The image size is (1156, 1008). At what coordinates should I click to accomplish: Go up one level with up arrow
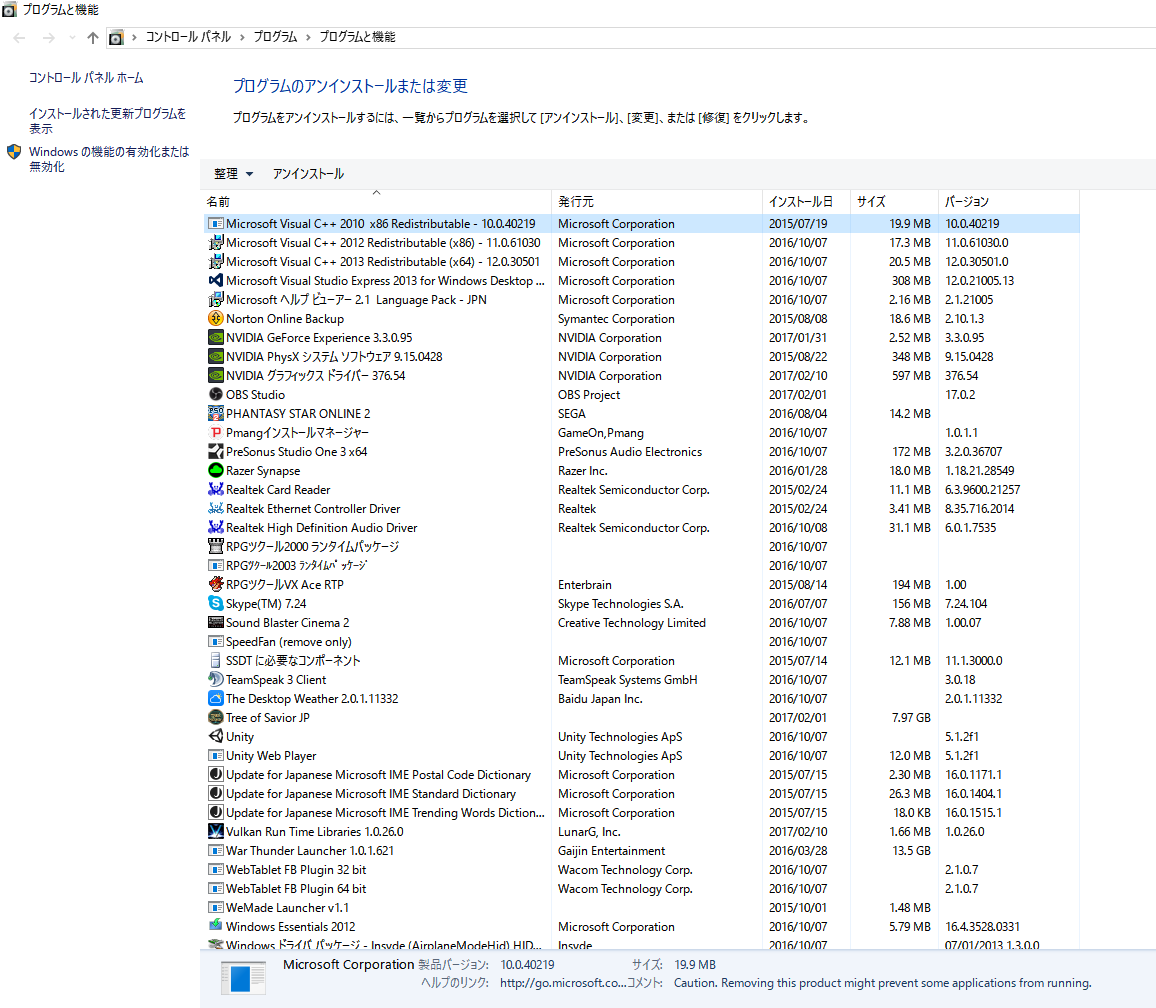click(x=92, y=38)
